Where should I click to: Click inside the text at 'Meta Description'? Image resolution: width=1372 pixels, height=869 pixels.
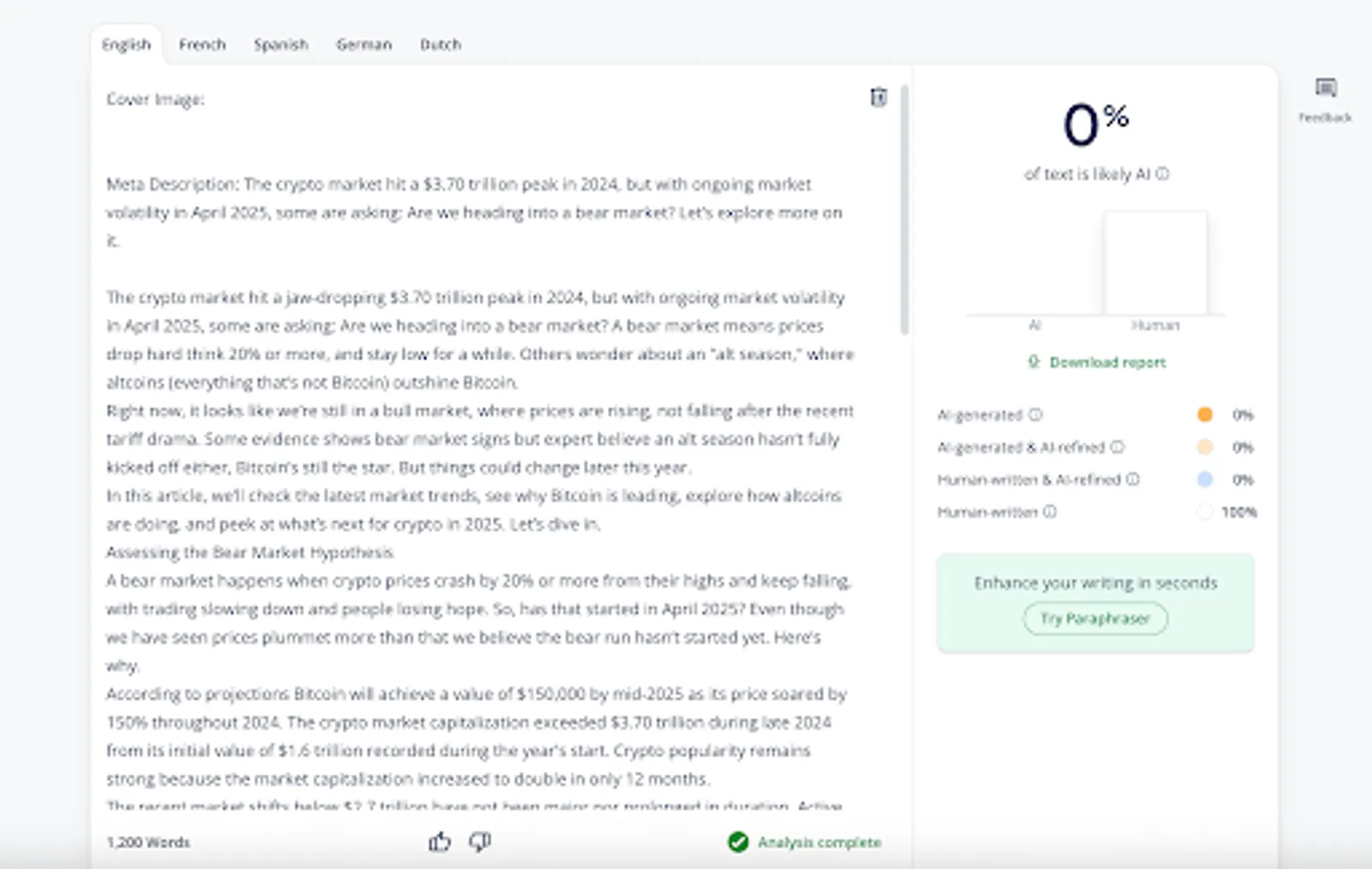pyautogui.click(x=171, y=184)
